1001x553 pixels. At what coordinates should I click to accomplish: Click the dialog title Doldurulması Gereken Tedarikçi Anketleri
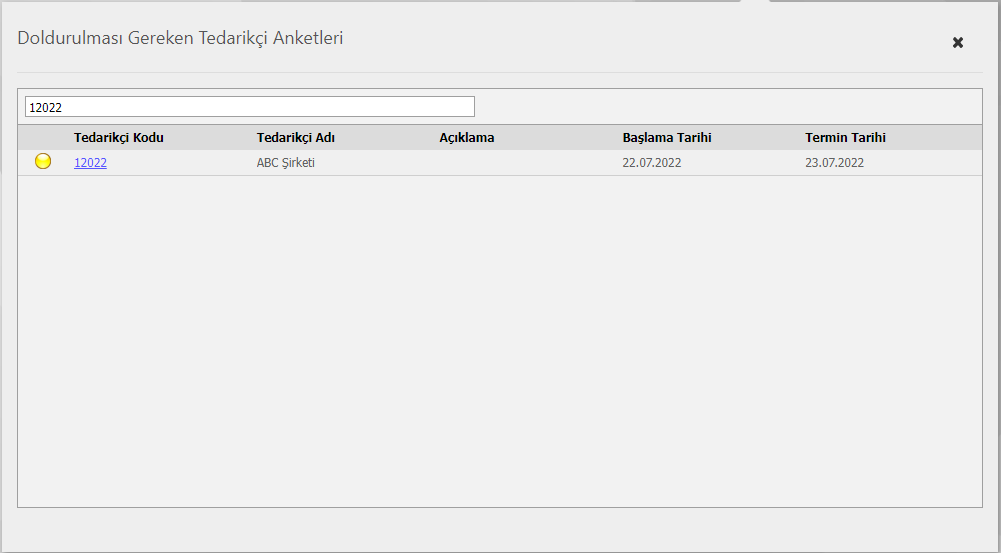181,39
